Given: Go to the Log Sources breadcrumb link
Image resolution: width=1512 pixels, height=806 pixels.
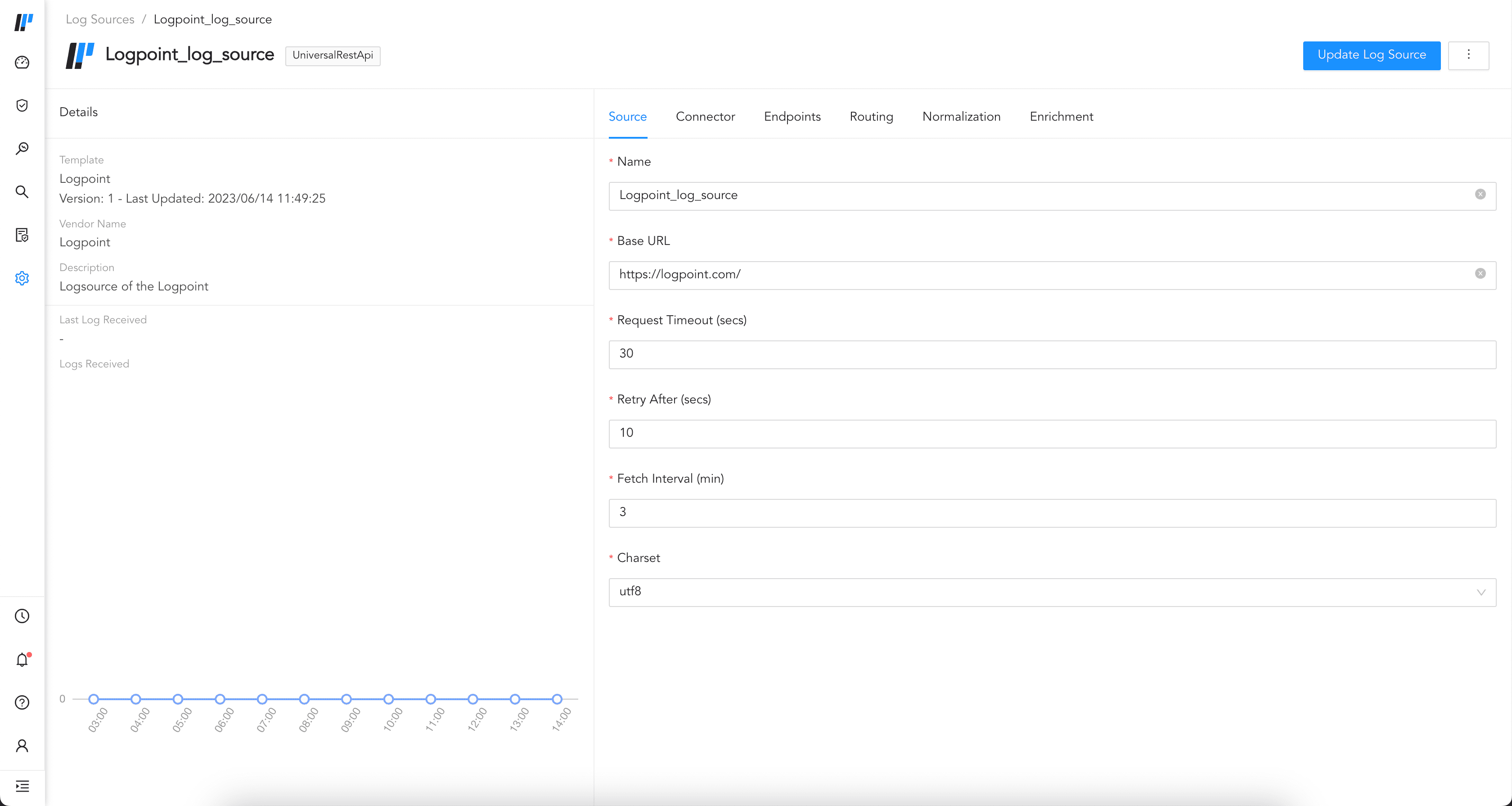Looking at the screenshot, I should (x=100, y=19).
